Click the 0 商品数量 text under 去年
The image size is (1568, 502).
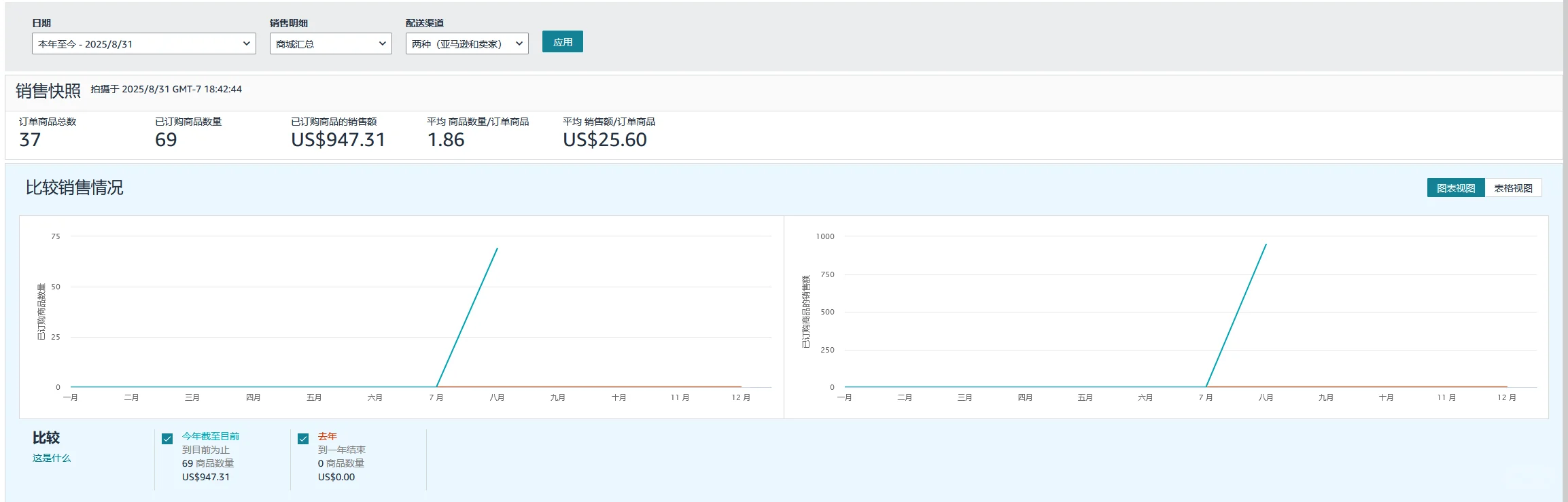coord(341,463)
